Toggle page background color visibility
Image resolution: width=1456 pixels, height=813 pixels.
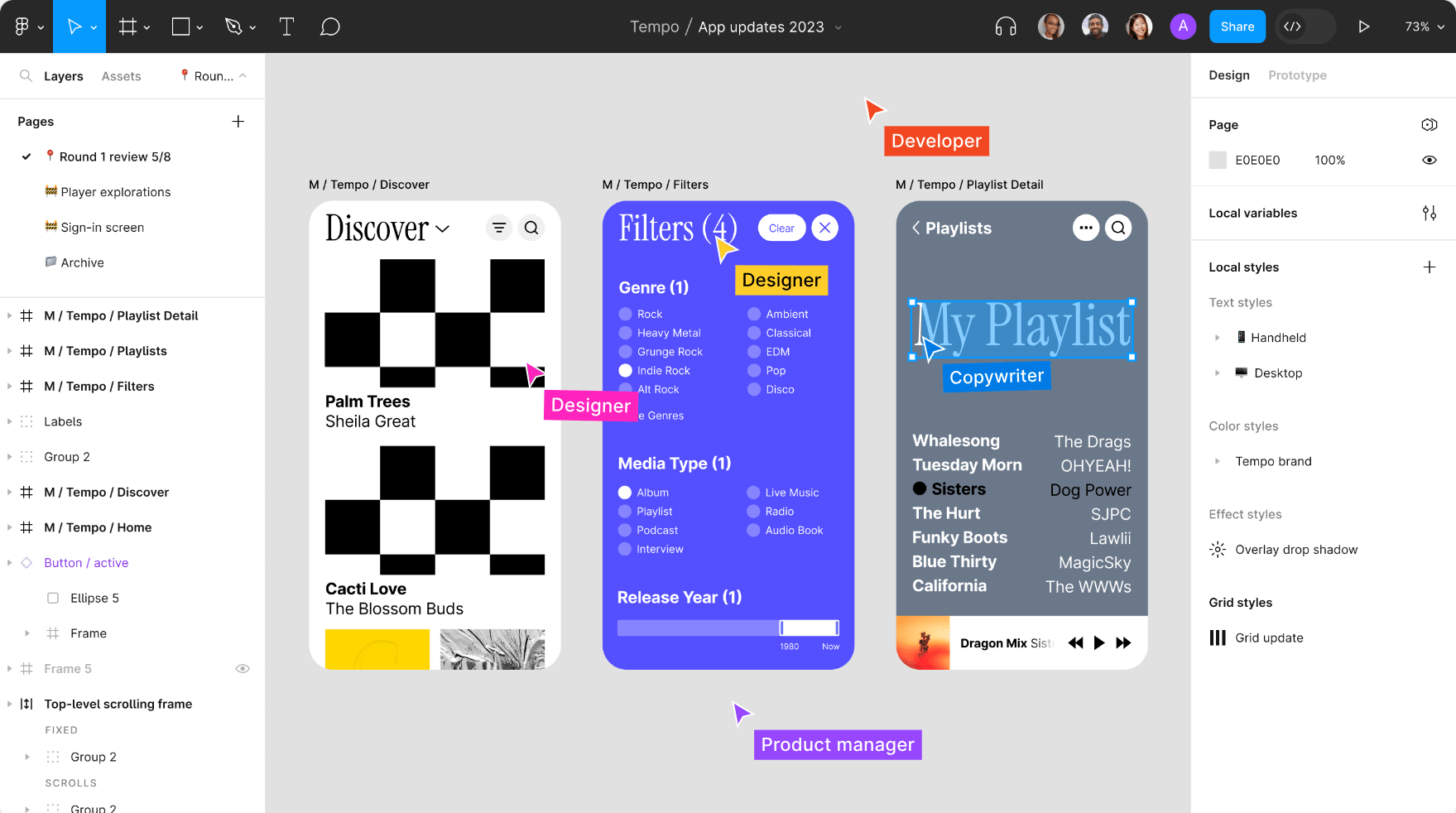pyautogui.click(x=1430, y=160)
